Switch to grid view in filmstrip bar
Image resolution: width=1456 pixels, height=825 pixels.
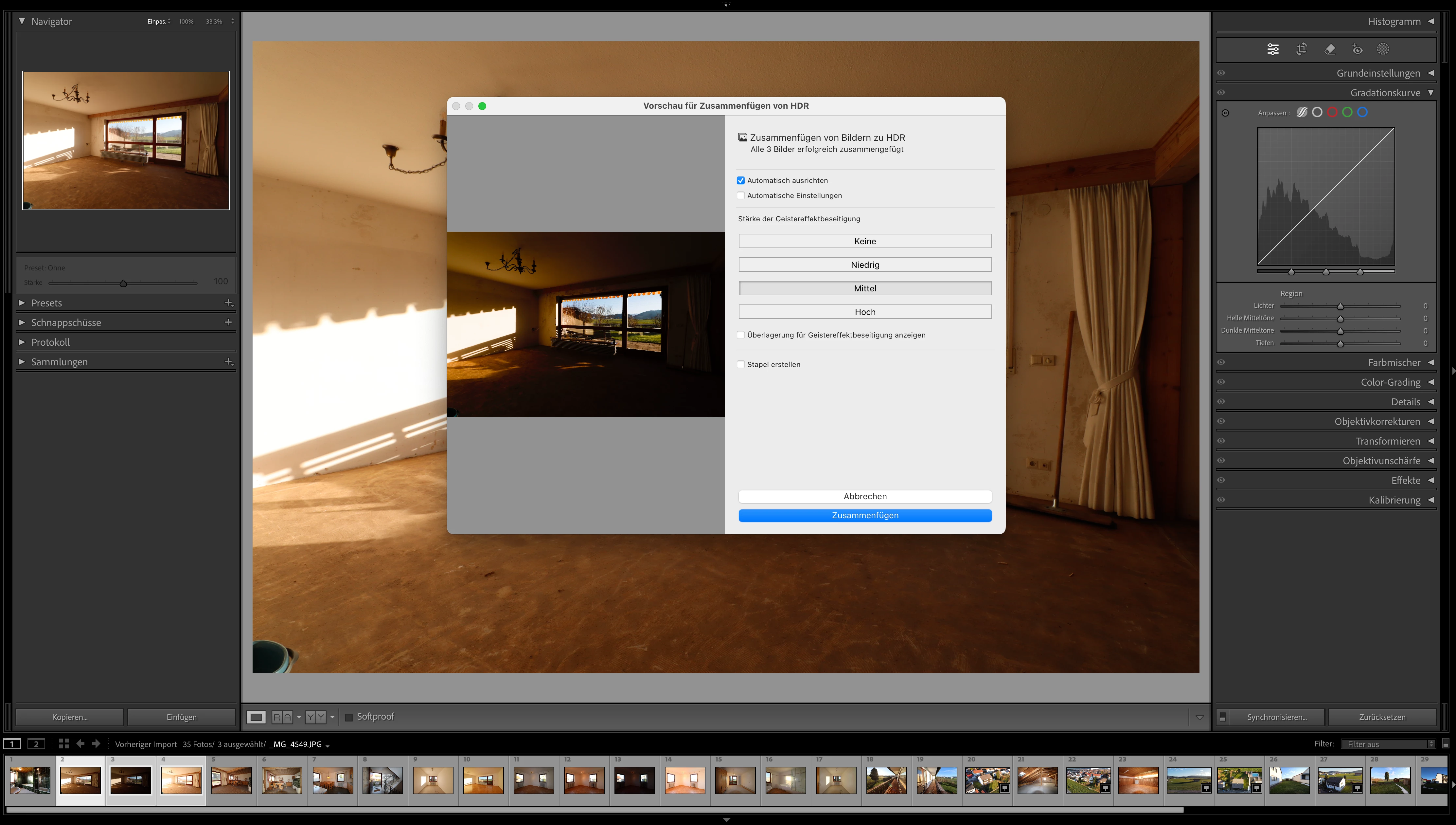pos(63,743)
